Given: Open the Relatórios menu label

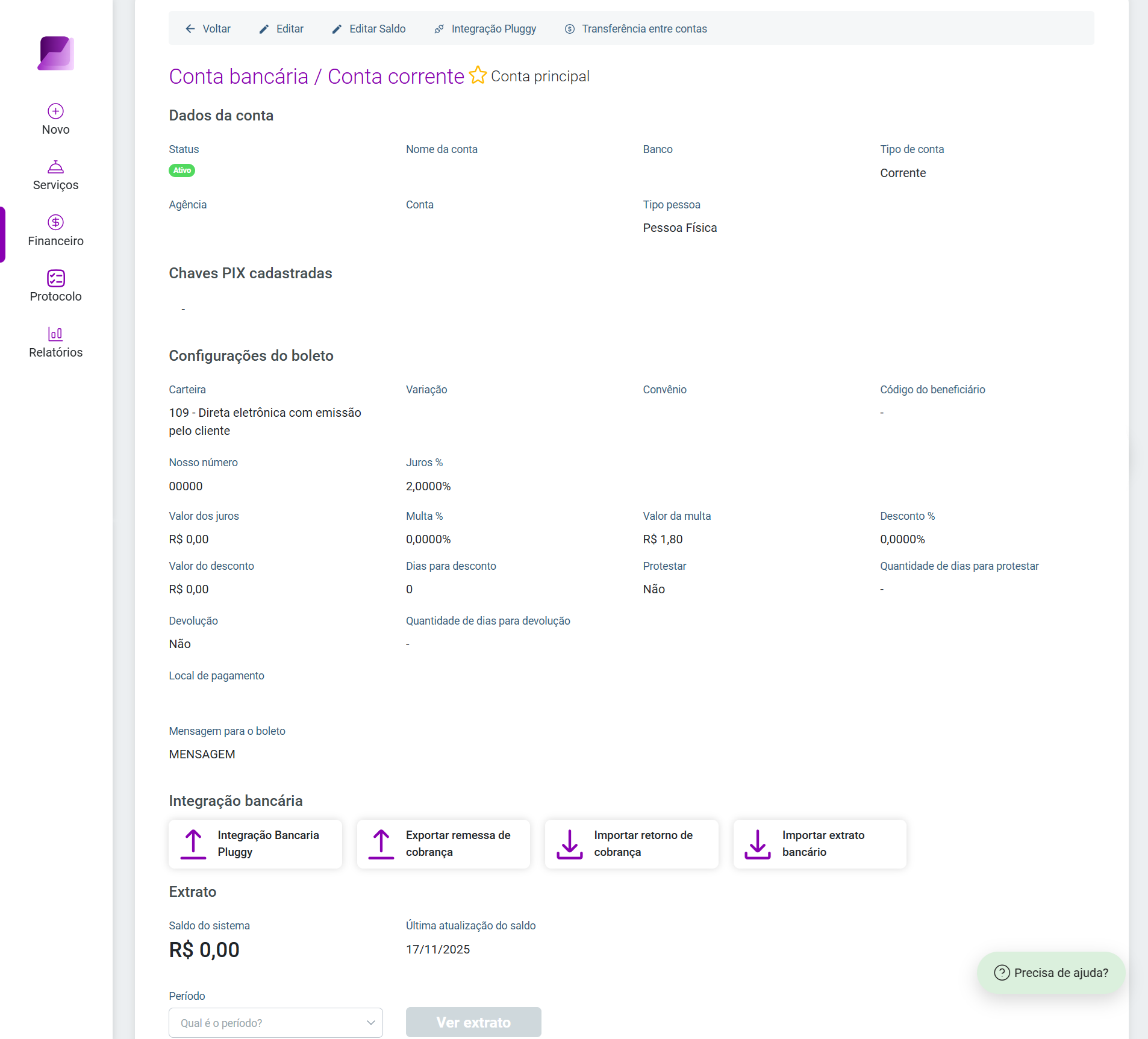Looking at the screenshot, I should (56, 352).
